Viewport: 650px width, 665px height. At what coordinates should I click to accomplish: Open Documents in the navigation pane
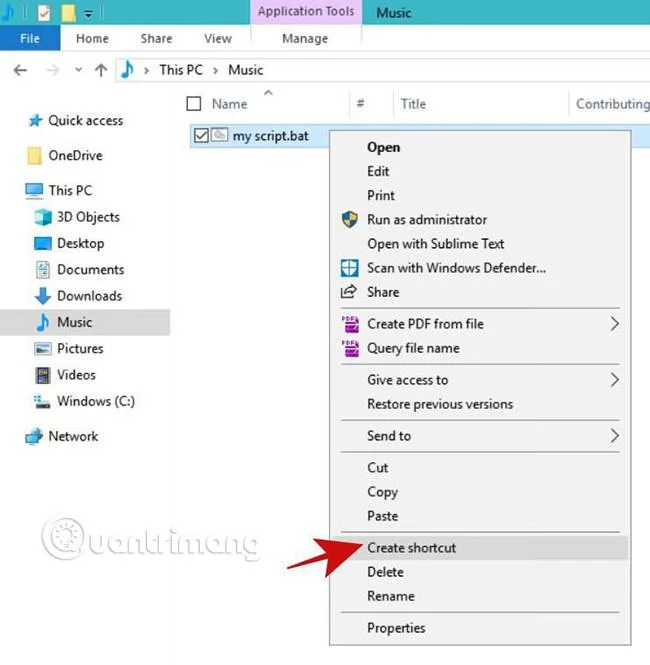(x=91, y=270)
